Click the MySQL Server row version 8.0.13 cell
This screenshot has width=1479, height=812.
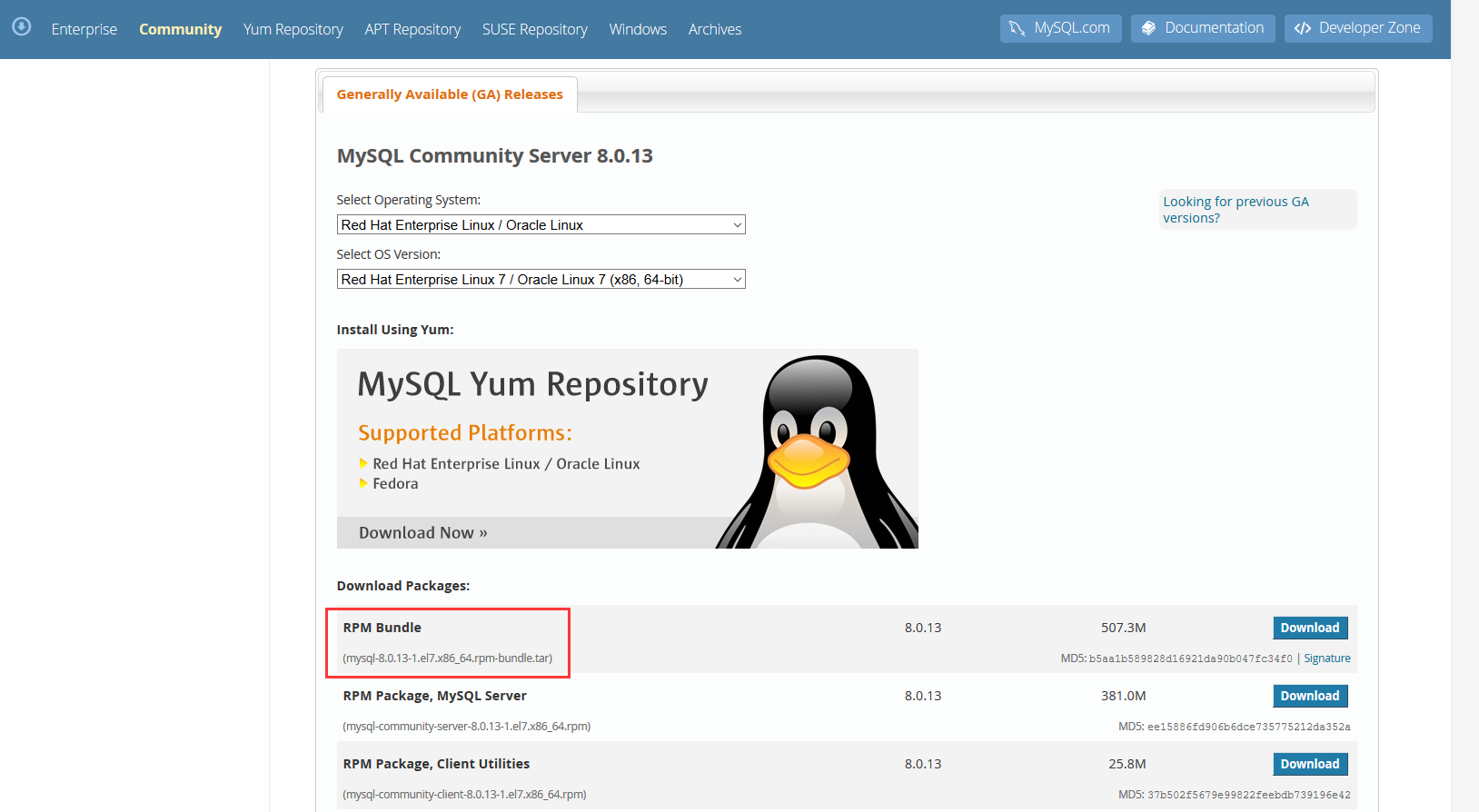pyautogui.click(x=923, y=696)
